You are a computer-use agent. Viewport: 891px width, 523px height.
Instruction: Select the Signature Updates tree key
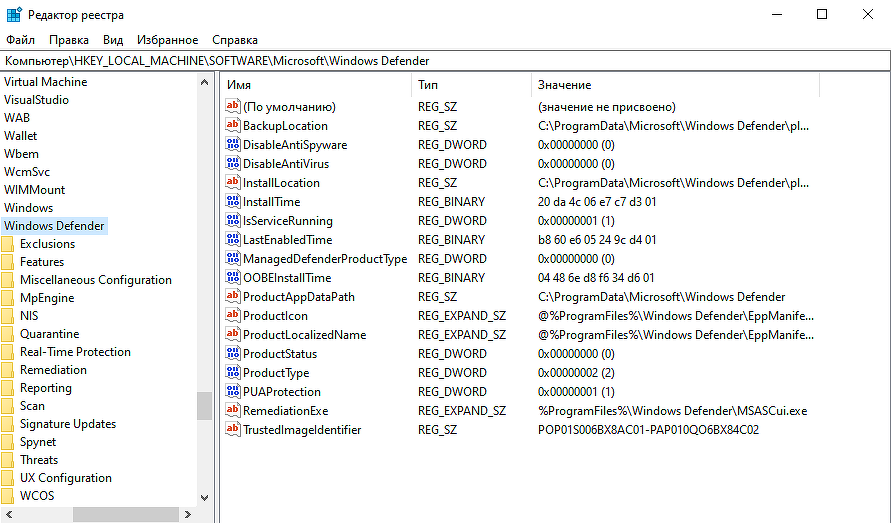(68, 424)
